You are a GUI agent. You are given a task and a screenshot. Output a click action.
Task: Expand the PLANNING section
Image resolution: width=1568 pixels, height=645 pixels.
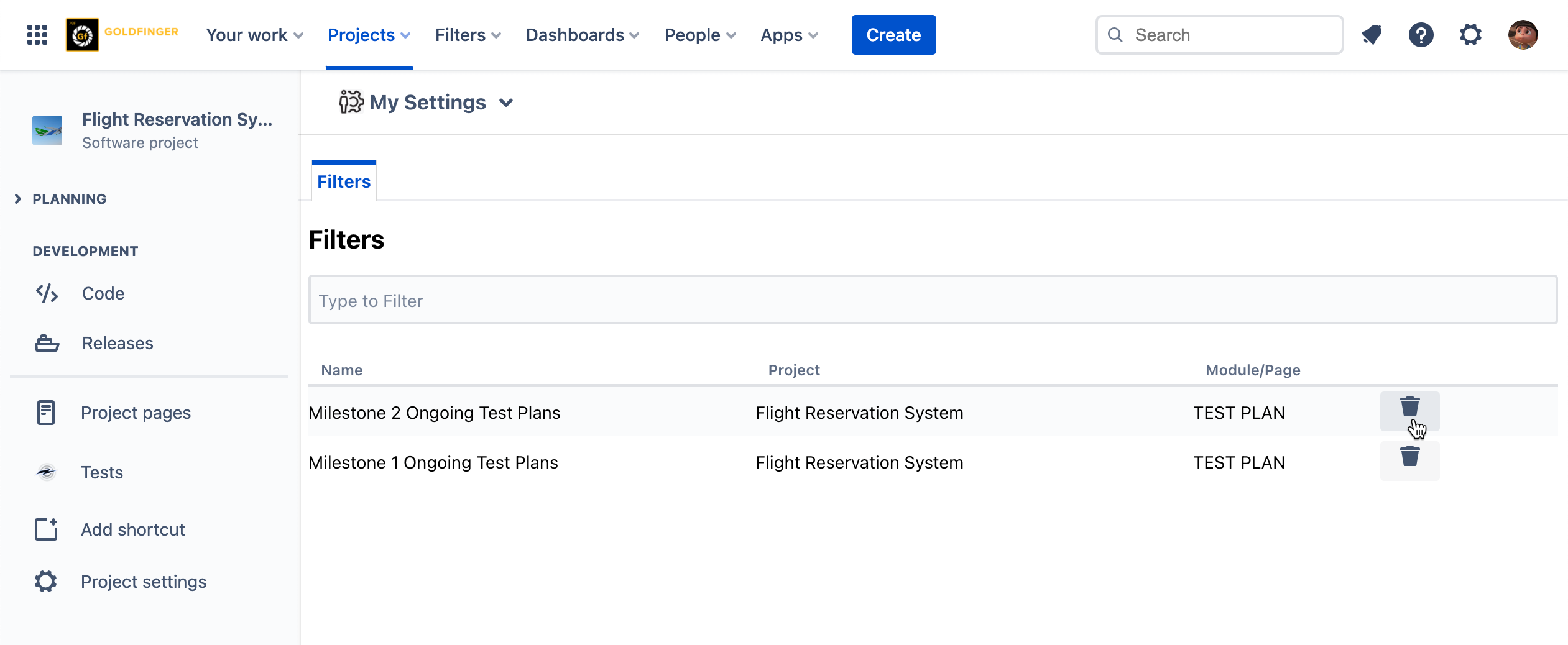tap(19, 199)
